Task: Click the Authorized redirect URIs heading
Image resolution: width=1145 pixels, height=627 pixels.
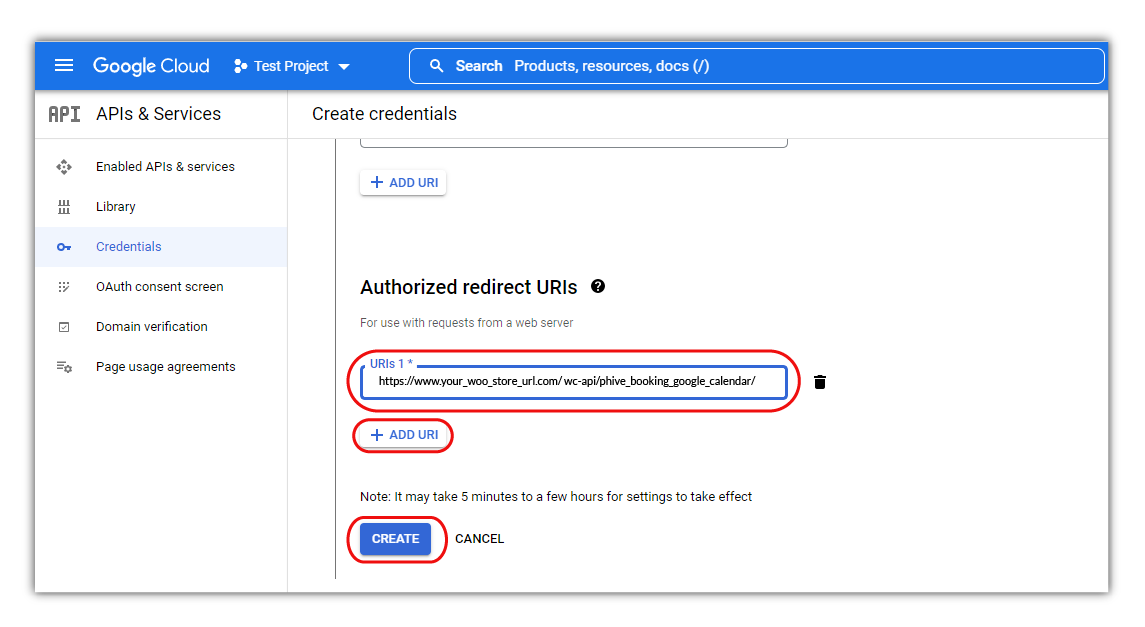Action: coord(469,287)
